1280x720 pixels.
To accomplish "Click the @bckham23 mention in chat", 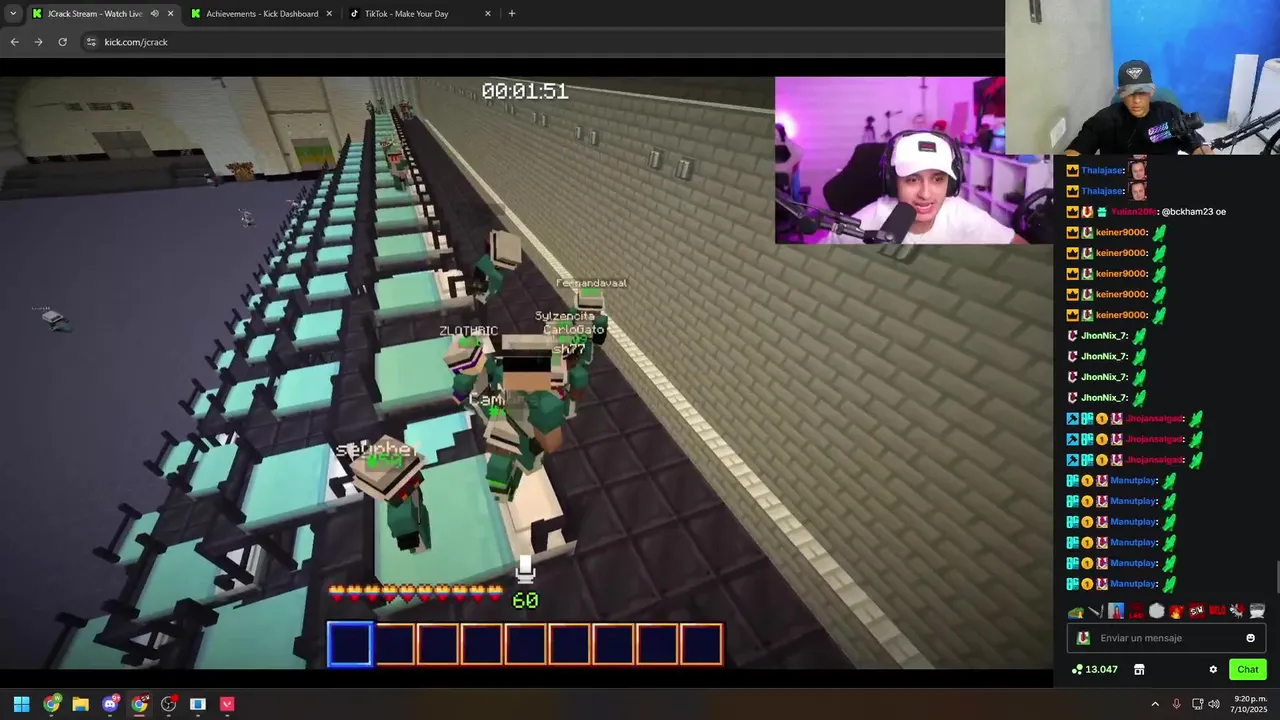I will pos(1187,212).
